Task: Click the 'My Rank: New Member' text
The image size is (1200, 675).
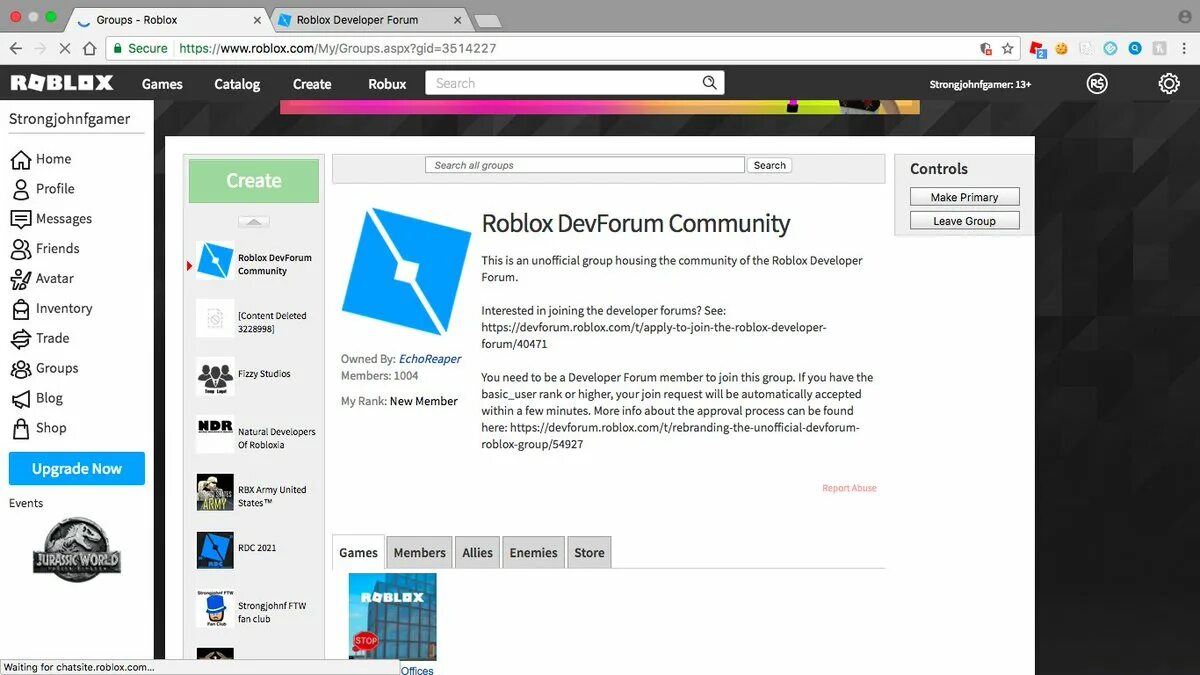Action: (x=399, y=401)
